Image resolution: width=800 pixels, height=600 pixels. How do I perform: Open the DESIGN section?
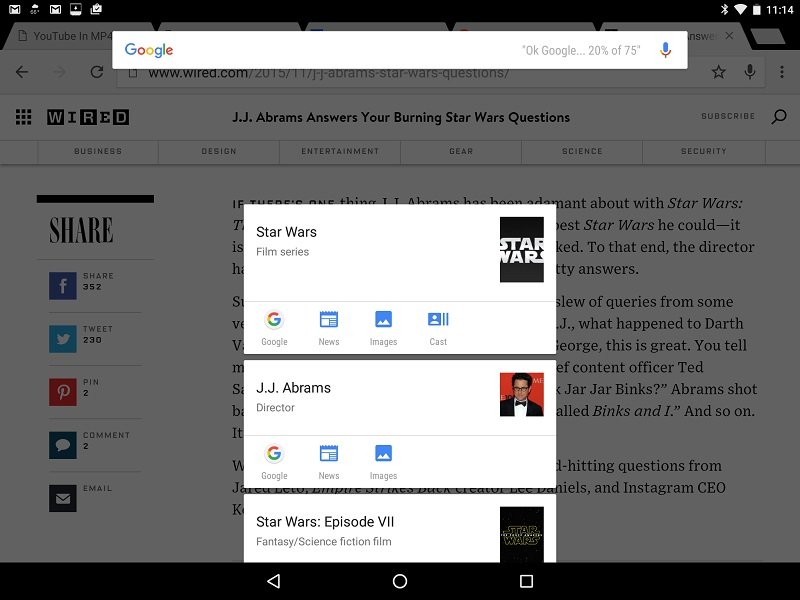point(219,152)
